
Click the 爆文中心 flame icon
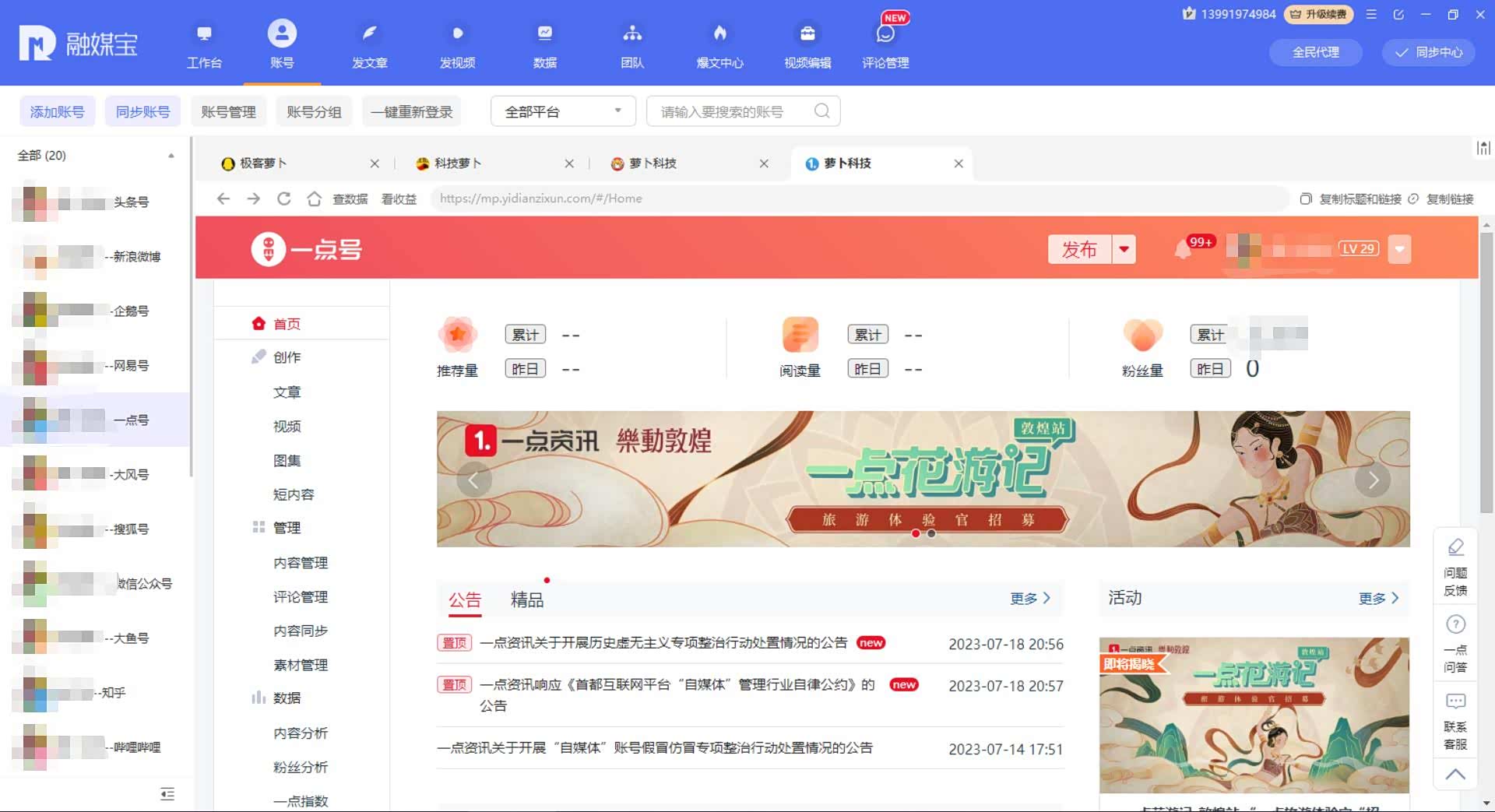(719, 34)
